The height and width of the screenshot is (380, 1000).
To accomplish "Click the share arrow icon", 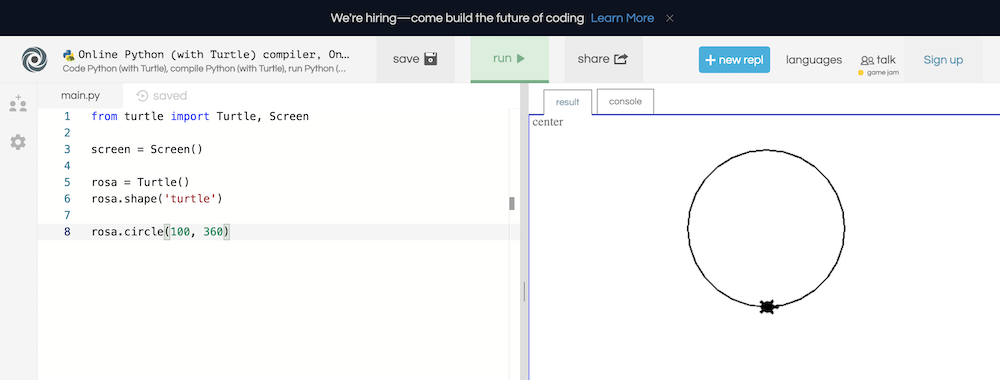I will (621, 59).
